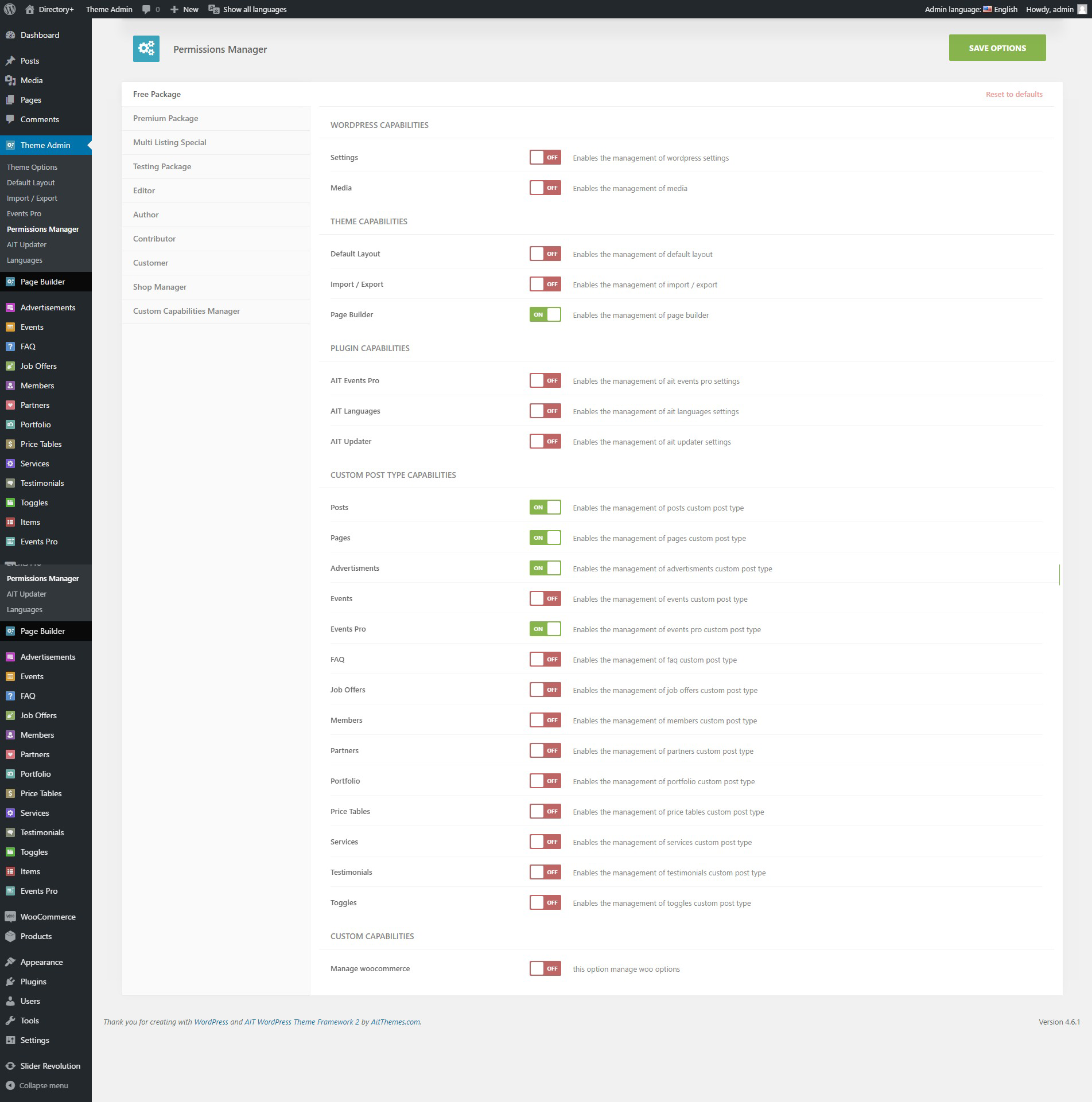Open Import / Export submenu item
1092x1102 pixels.
tap(32, 198)
